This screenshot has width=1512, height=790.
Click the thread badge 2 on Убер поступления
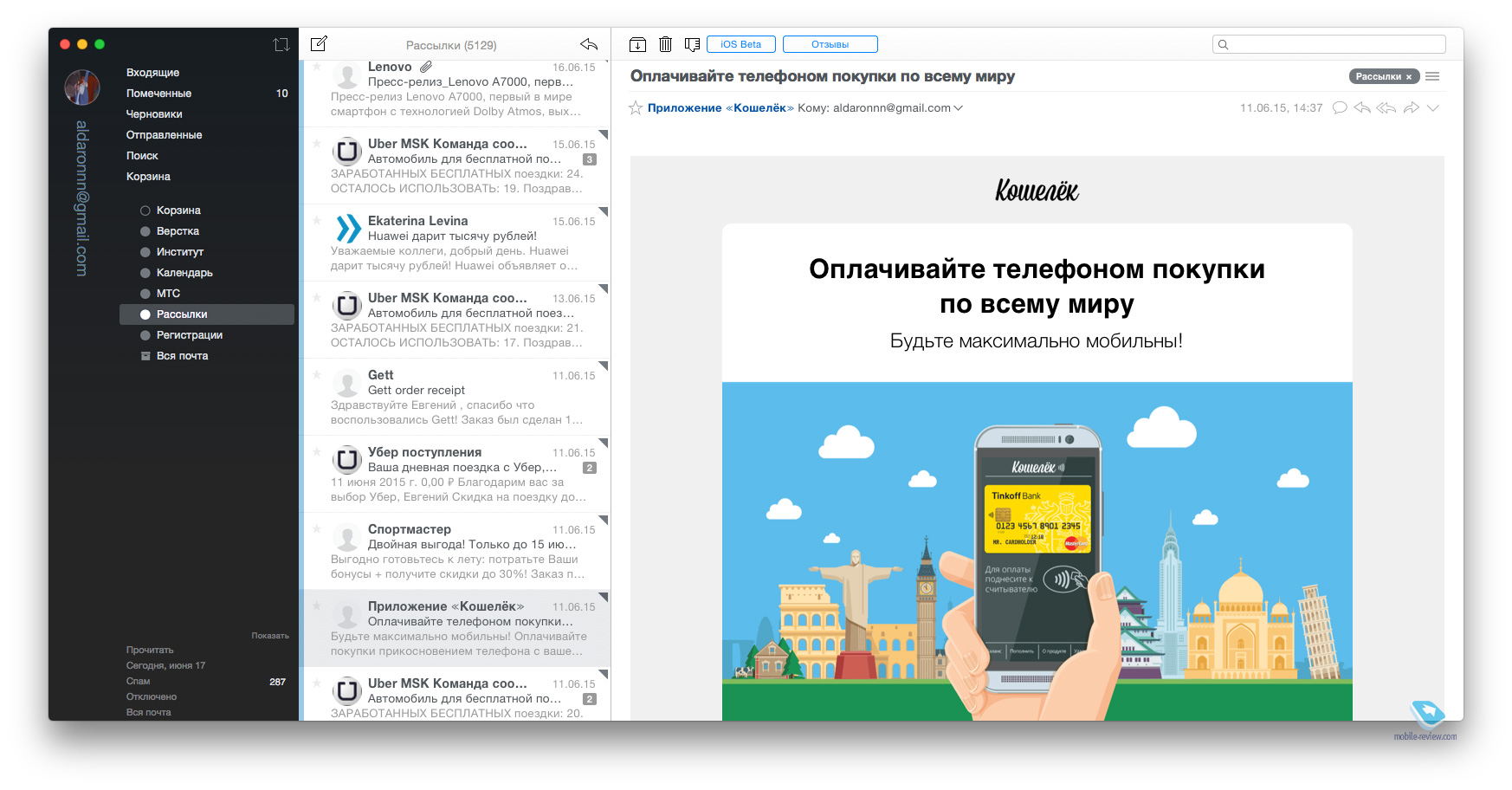(589, 468)
